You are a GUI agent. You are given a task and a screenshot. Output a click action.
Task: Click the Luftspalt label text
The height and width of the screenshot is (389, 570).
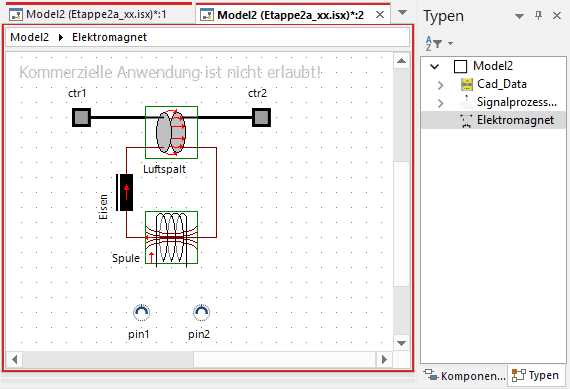(164, 169)
